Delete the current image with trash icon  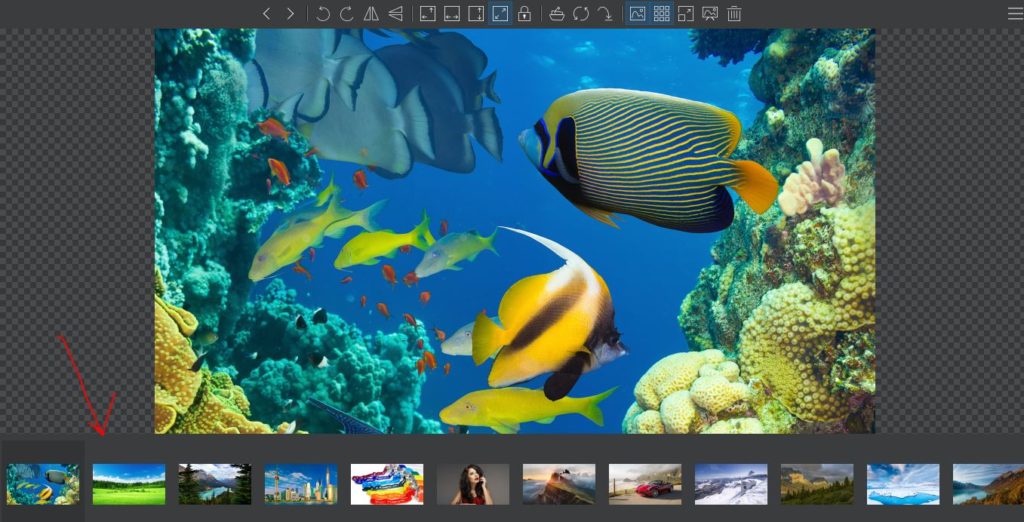pyautogui.click(x=734, y=14)
